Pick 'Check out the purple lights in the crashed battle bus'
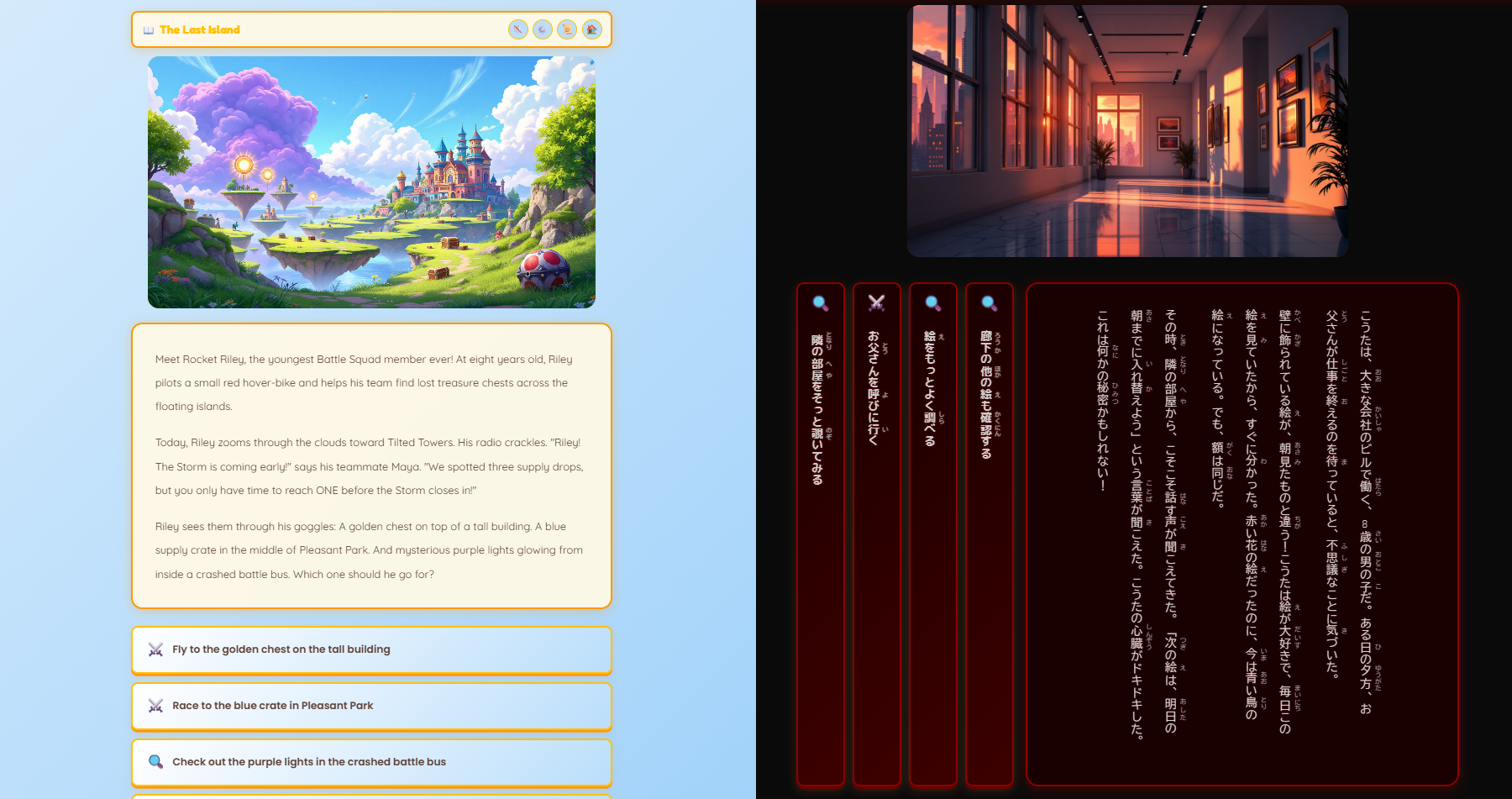This screenshot has height=799, width=1512. tap(371, 761)
